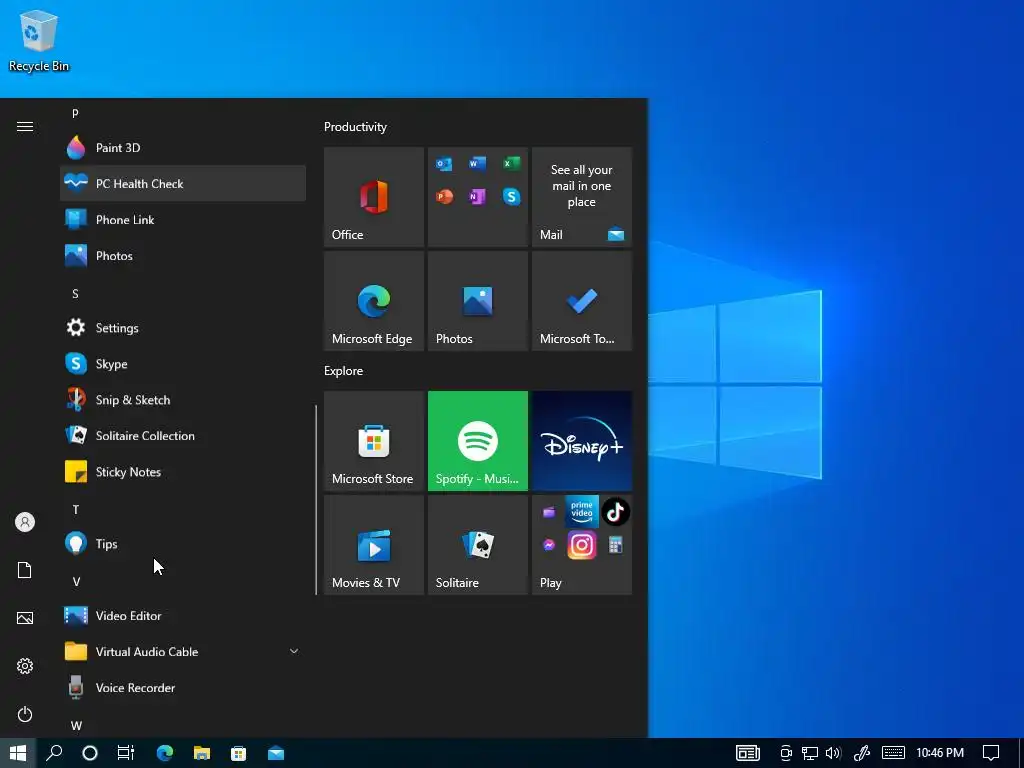The height and width of the screenshot is (768, 1024).
Task: Open Excel icon in Office group tile
Action: pos(511,163)
